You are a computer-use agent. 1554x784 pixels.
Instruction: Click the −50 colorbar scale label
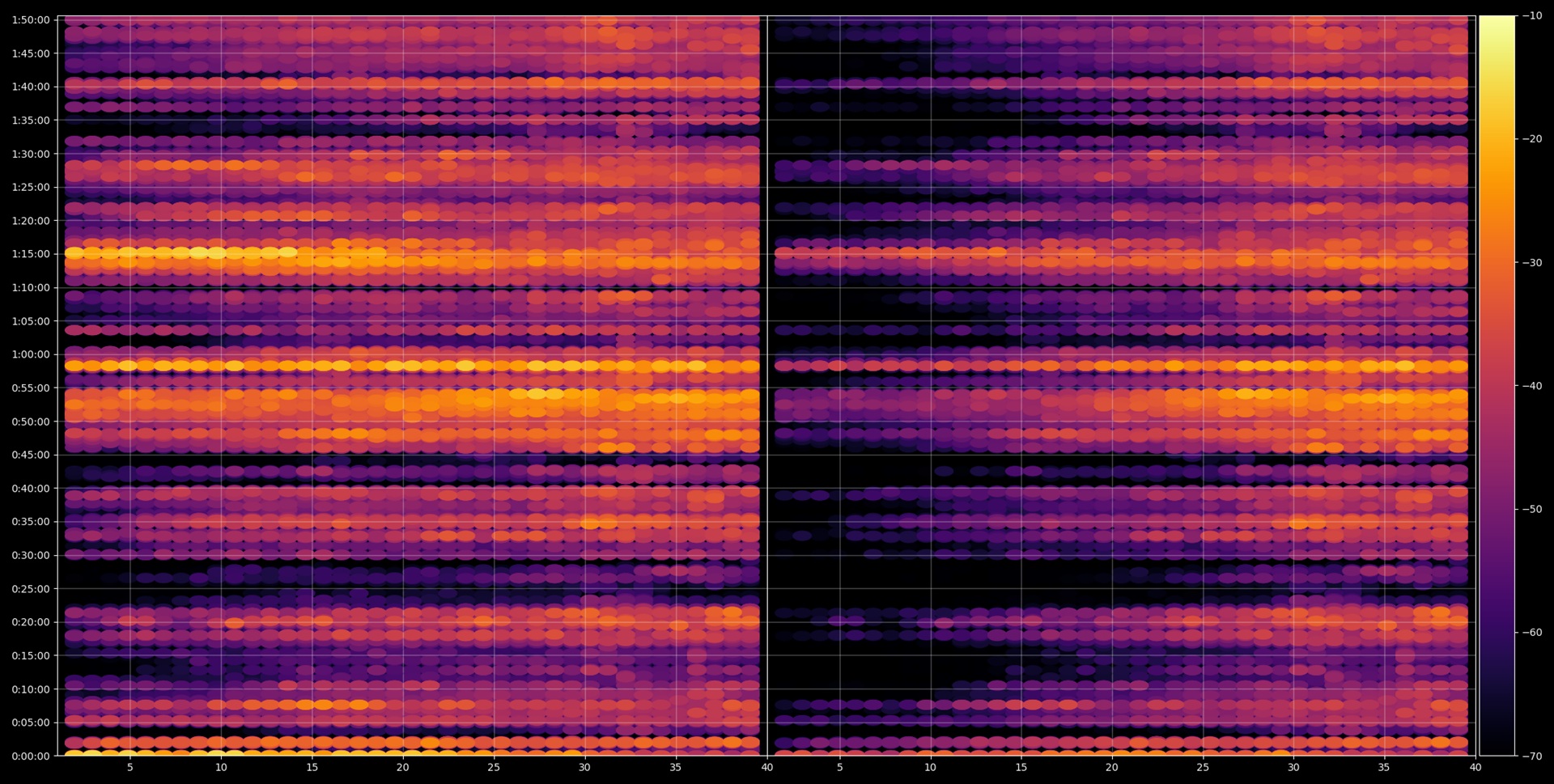pyautogui.click(x=1532, y=510)
